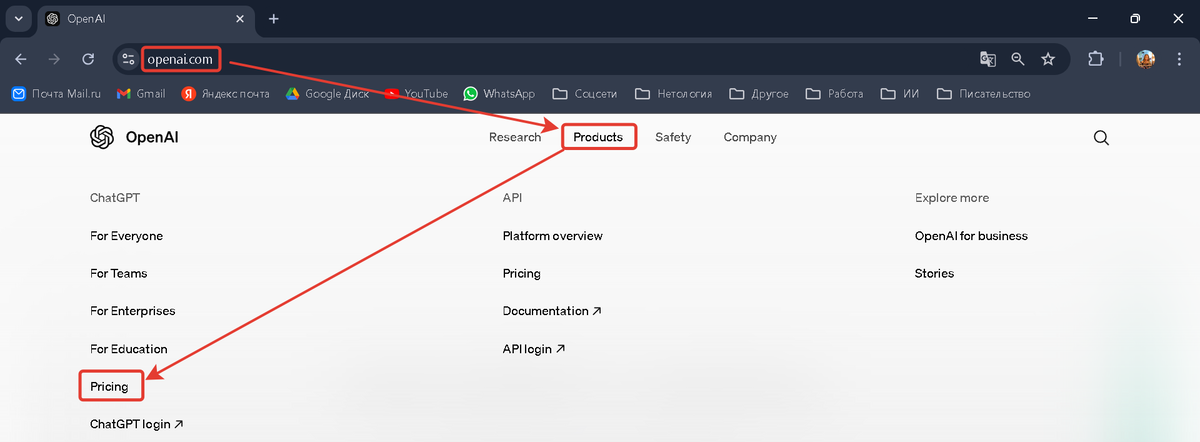The image size is (1200, 442).
Task: Click the Explore more heading
Action: pyautogui.click(x=952, y=198)
